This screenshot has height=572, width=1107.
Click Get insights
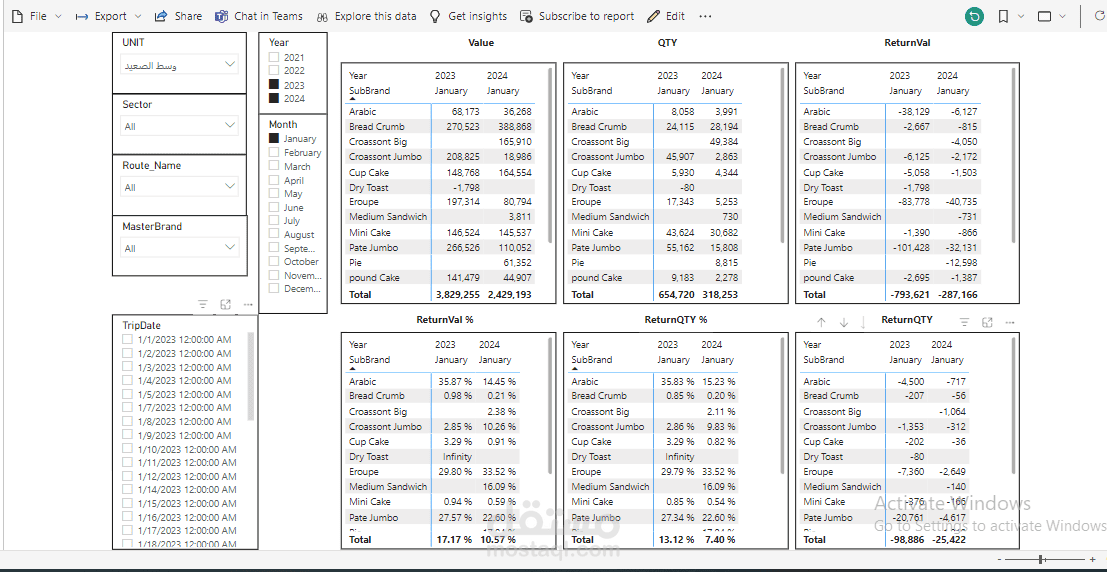(468, 16)
